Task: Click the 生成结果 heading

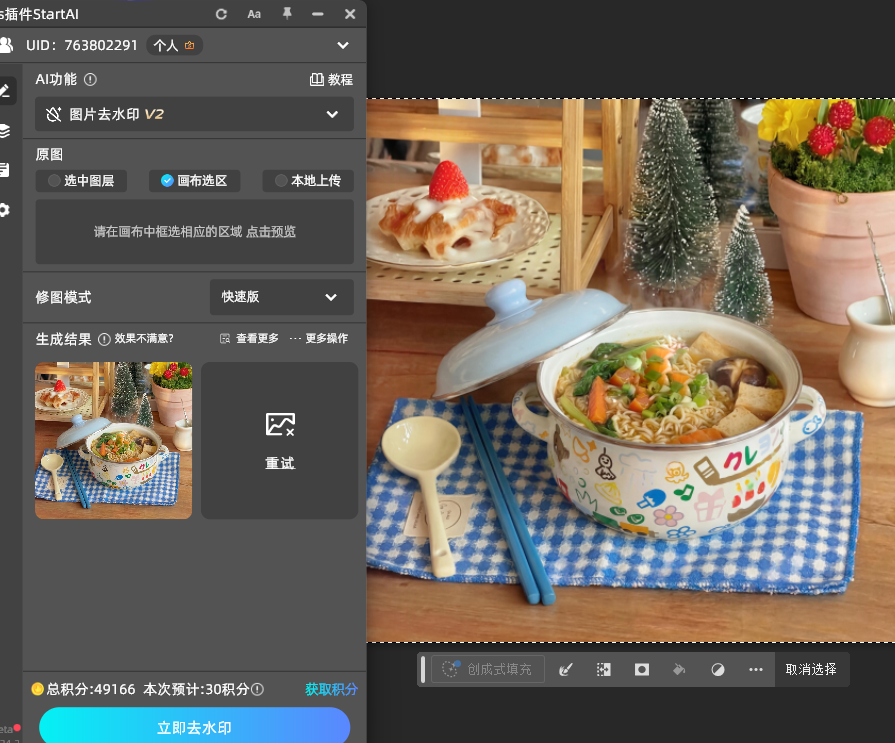Action: tap(63, 340)
